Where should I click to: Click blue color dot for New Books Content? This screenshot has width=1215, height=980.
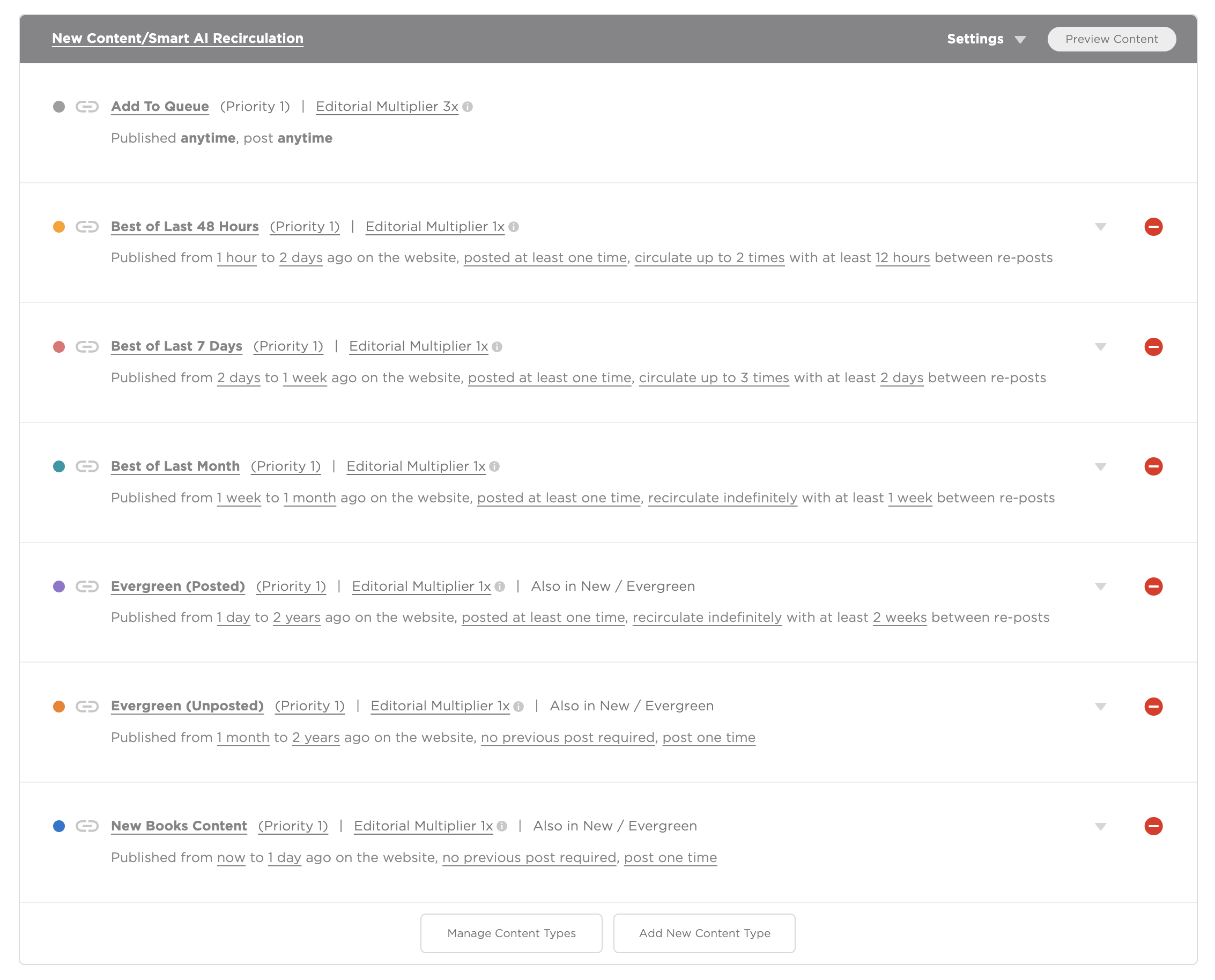point(59,827)
